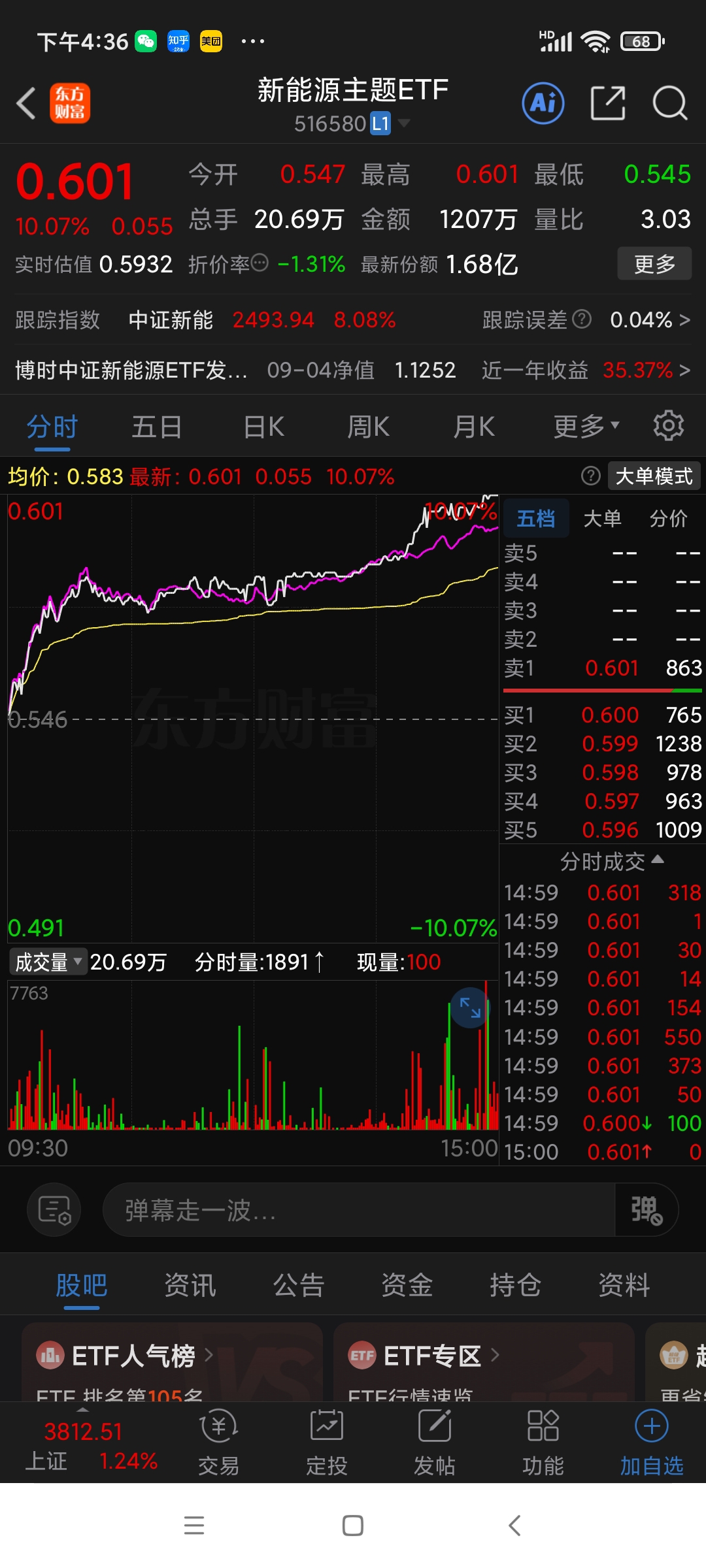Open the 东方财富 logo icon
Screen dimensions: 706x1568
click(70, 103)
